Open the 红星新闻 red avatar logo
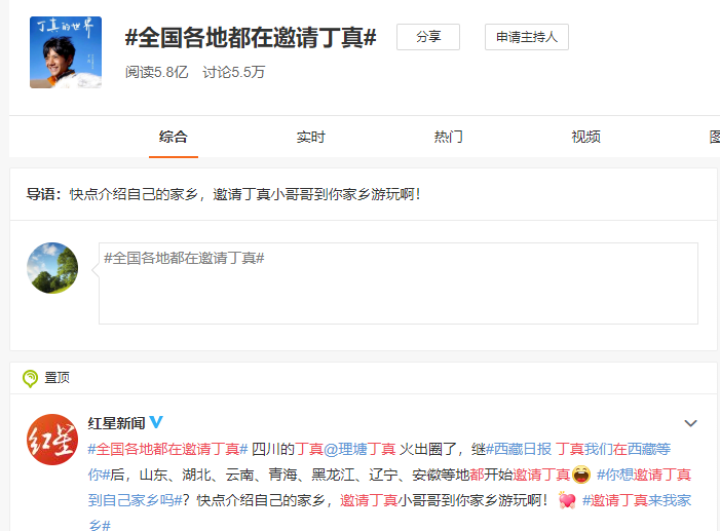The height and width of the screenshot is (531, 720). click(x=52, y=439)
